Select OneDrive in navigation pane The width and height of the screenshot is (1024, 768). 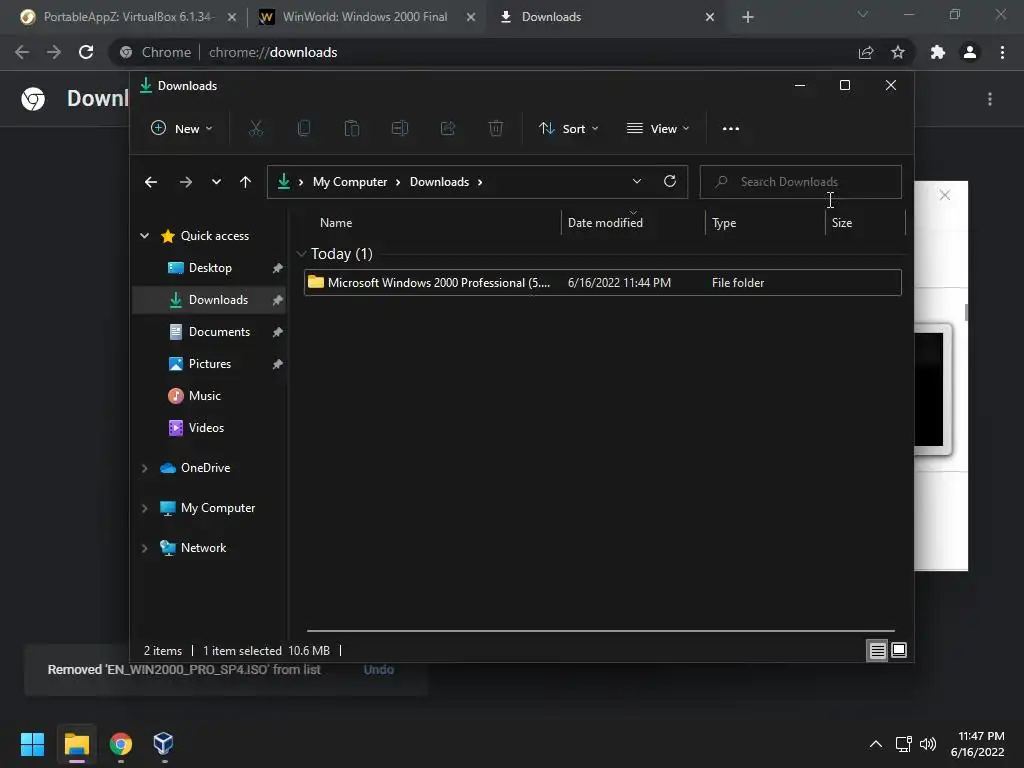coord(205,468)
